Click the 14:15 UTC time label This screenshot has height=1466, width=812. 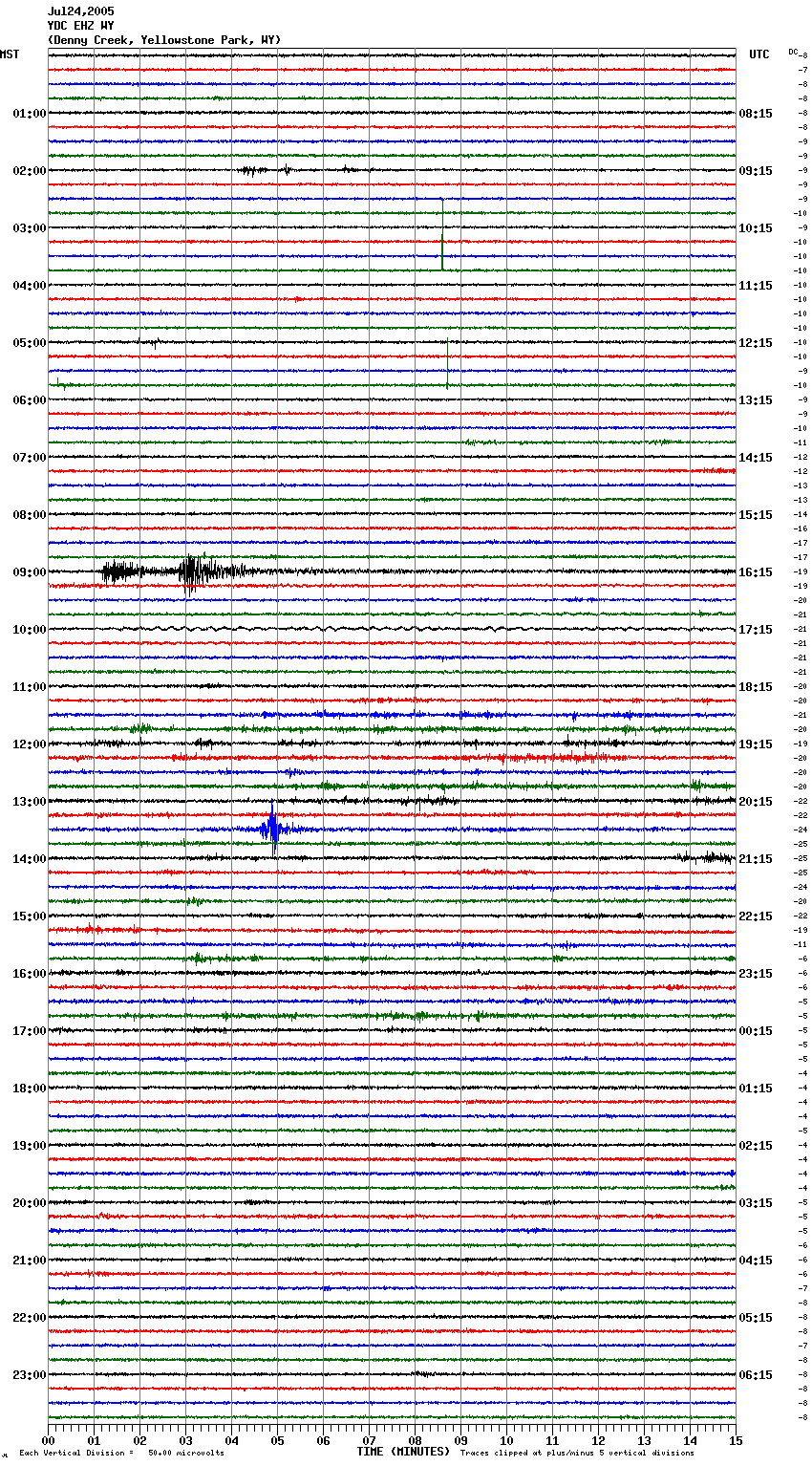[x=756, y=458]
